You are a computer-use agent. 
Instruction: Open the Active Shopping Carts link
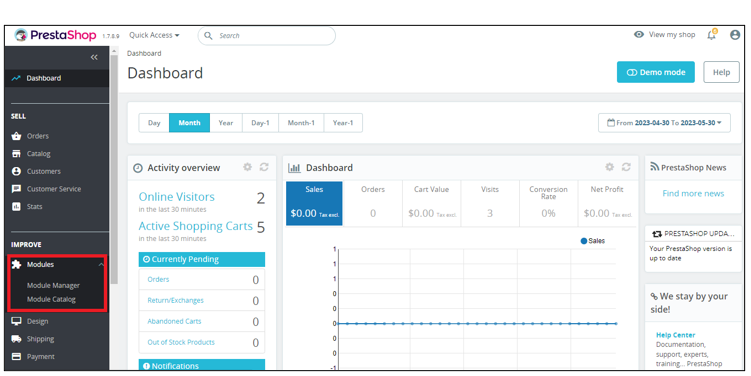click(195, 226)
